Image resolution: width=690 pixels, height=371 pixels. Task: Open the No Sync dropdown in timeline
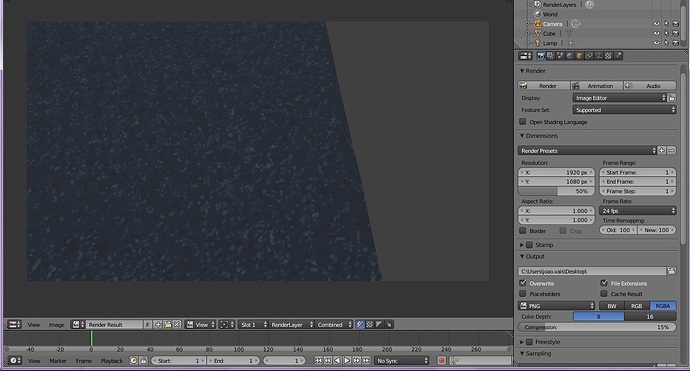click(x=402, y=360)
